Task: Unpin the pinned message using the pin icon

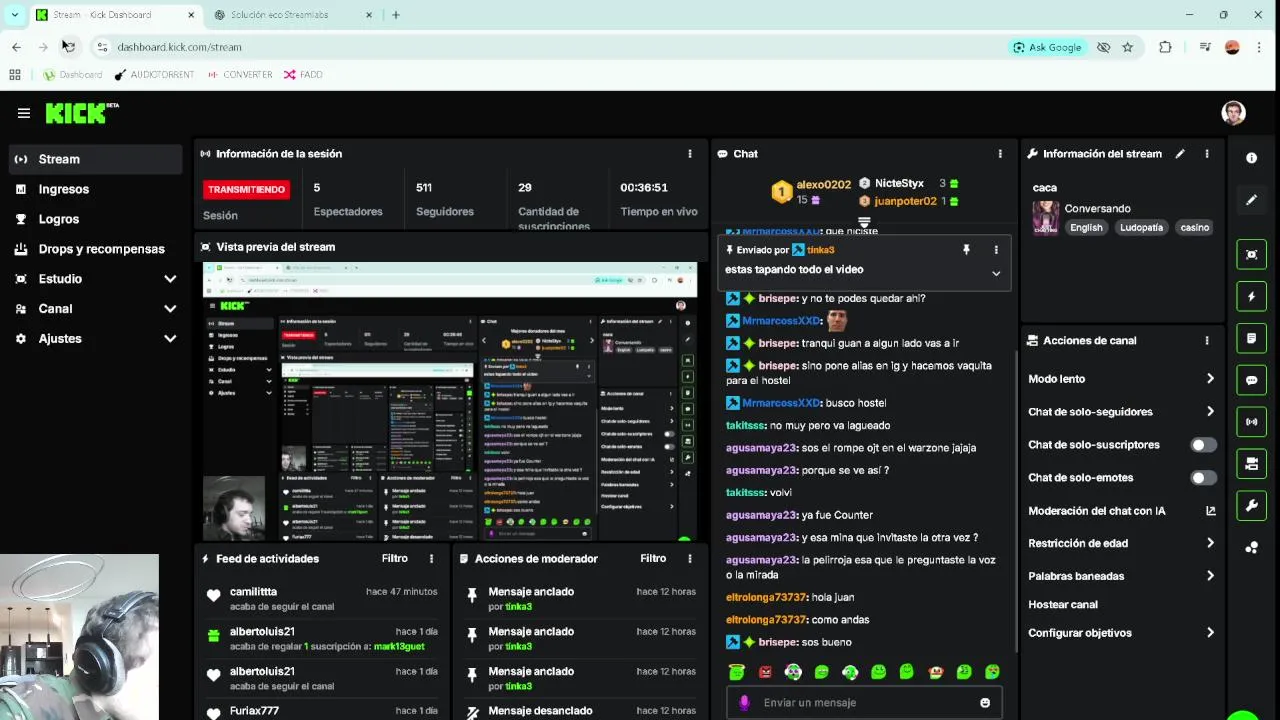Action: coord(966,250)
